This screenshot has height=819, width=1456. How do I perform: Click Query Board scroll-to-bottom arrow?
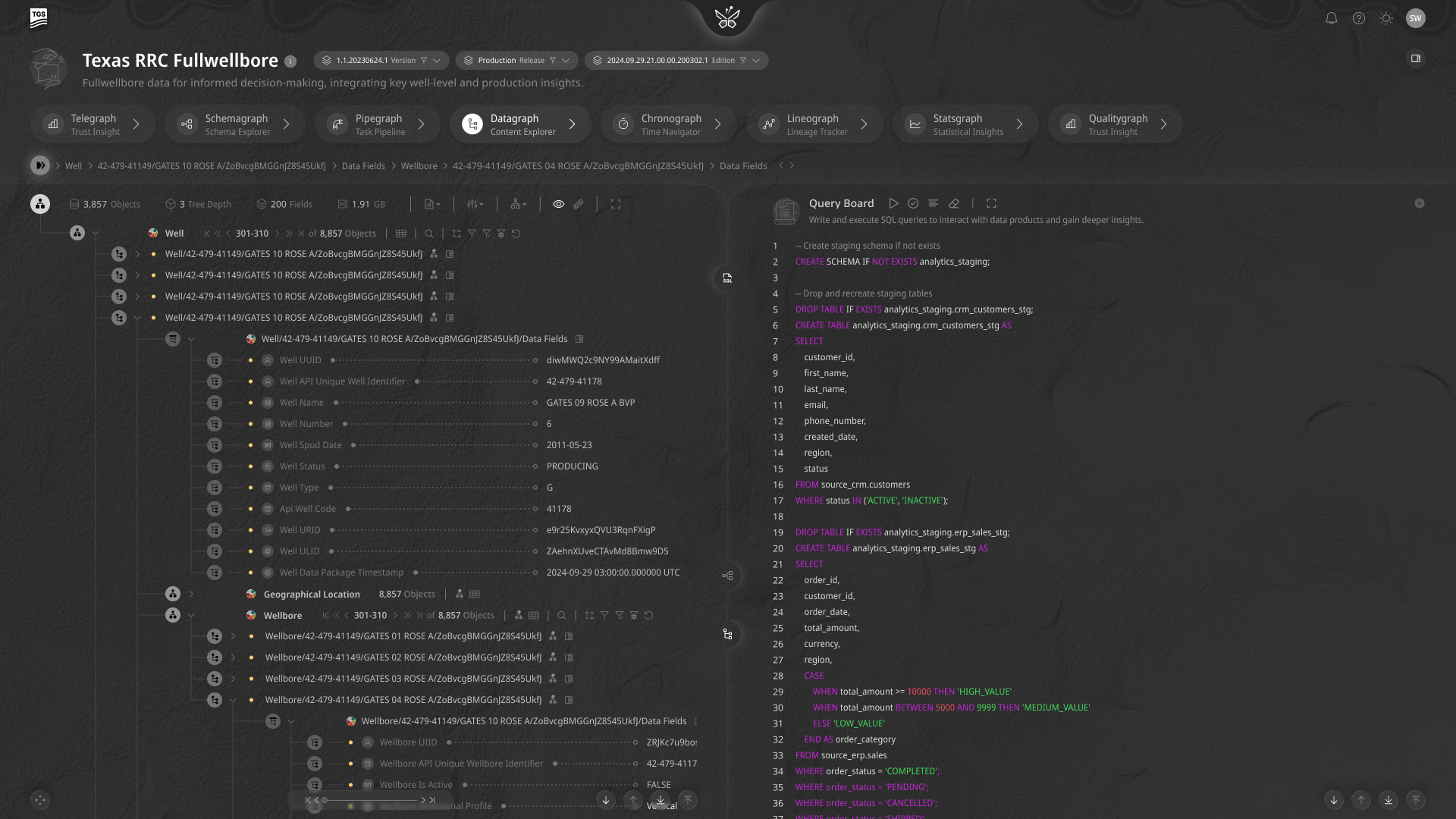[1388, 800]
